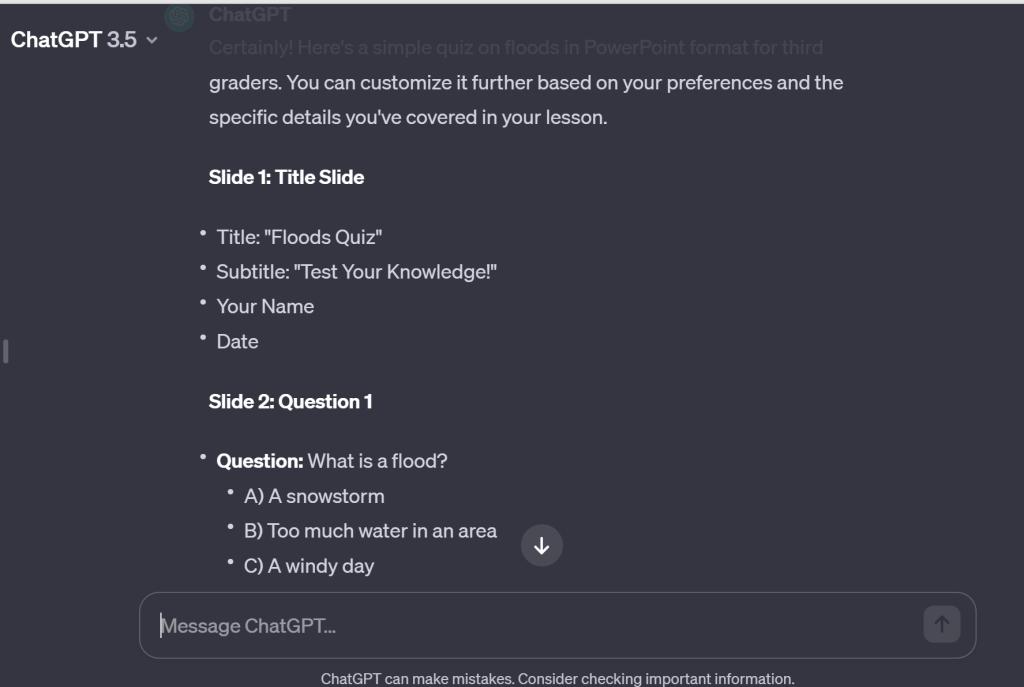
Task: Click the 'Subtitle: "Test Your Knowledge!"' bullet
Action: (356, 272)
